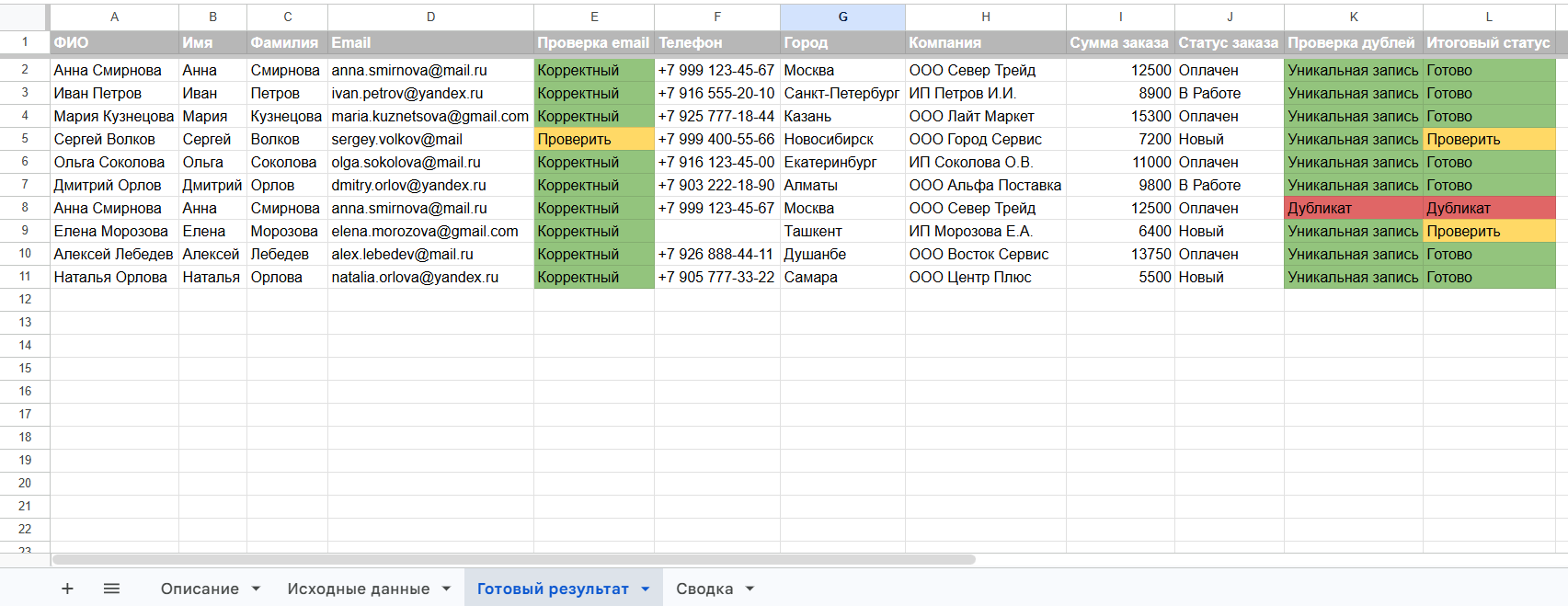Image resolution: width=1568 pixels, height=606 pixels.
Task: Expand the Исходные данные tab dropdown arrow
Action: tap(446, 589)
